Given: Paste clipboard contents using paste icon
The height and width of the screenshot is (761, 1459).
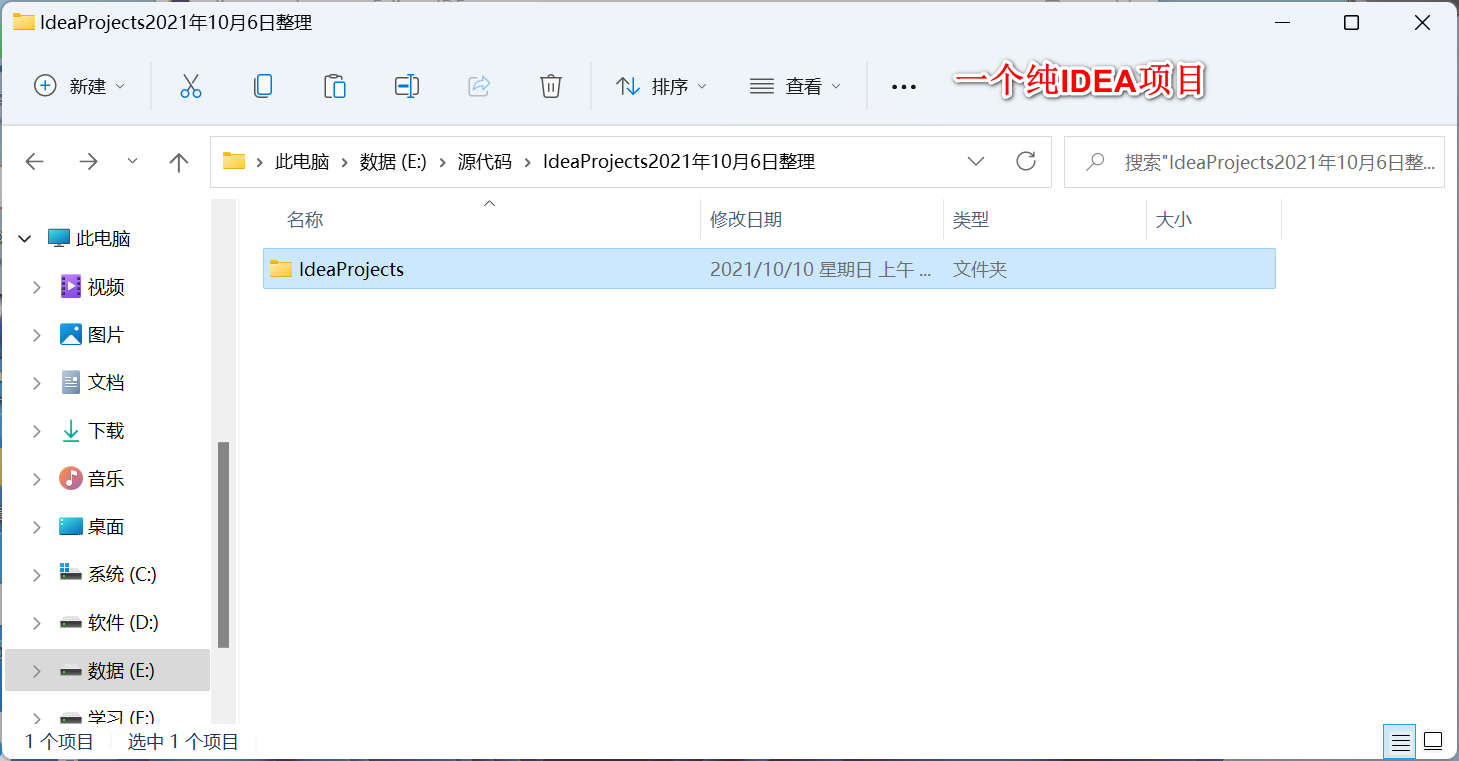Looking at the screenshot, I should [334, 86].
